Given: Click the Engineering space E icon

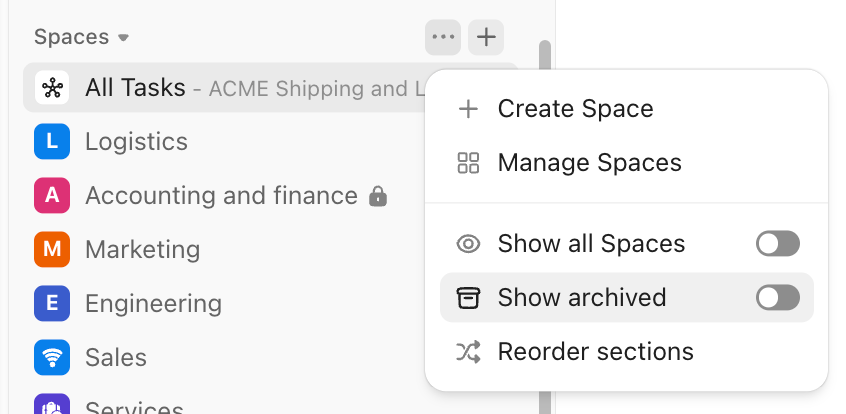Looking at the screenshot, I should coord(51,303).
